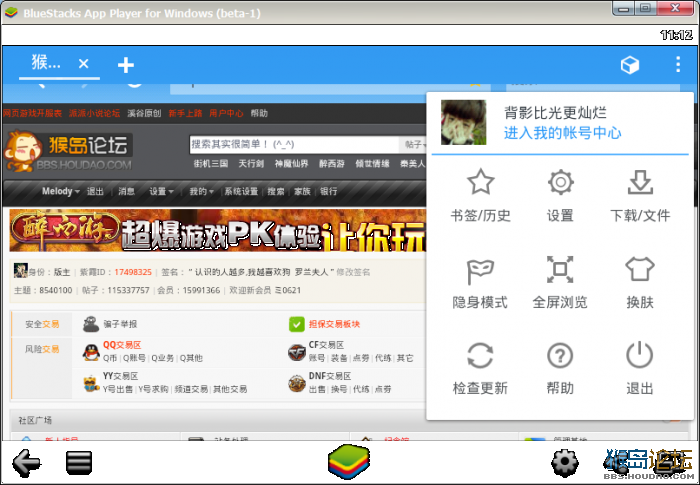Click the BlueStacks menu hamburger button
This screenshot has height=485, width=700.
pos(79,463)
